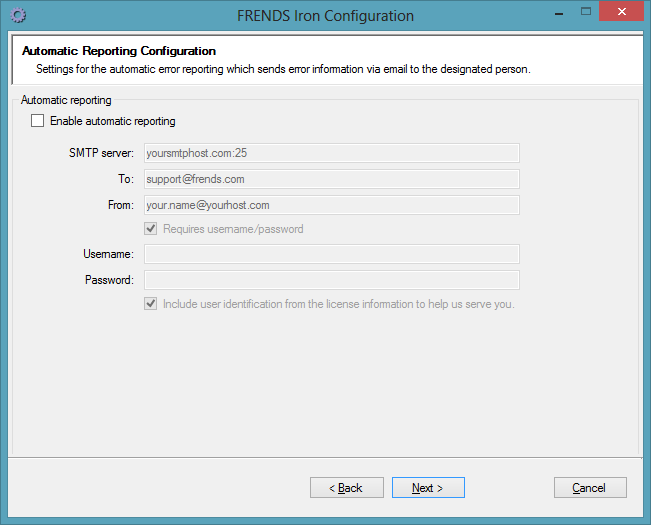Focus the SMTP server input field
This screenshot has width=651, height=525.
click(332, 153)
